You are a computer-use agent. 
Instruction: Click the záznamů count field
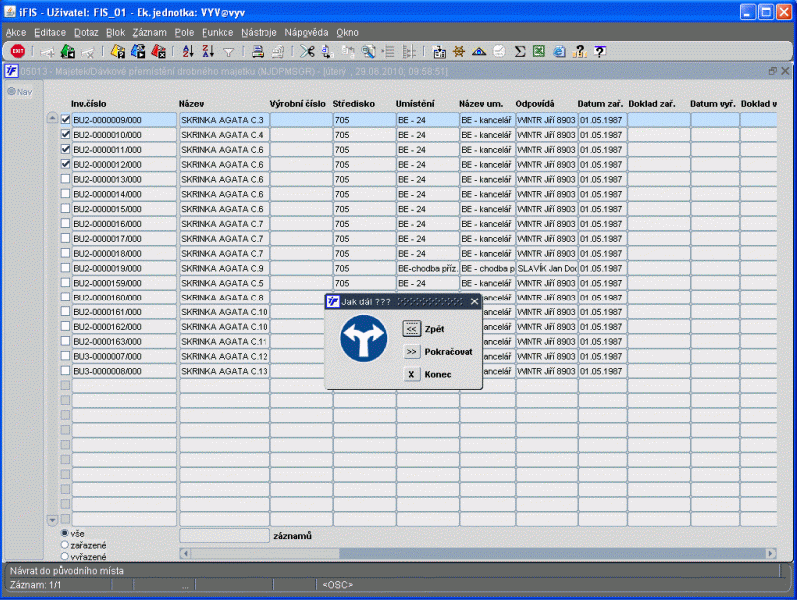pyautogui.click(x=224, y=535)
